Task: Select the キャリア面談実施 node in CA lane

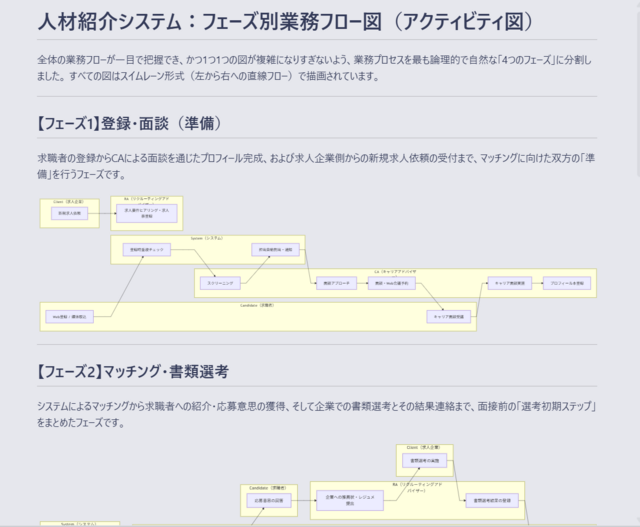Action: click(x=510, y=283)
